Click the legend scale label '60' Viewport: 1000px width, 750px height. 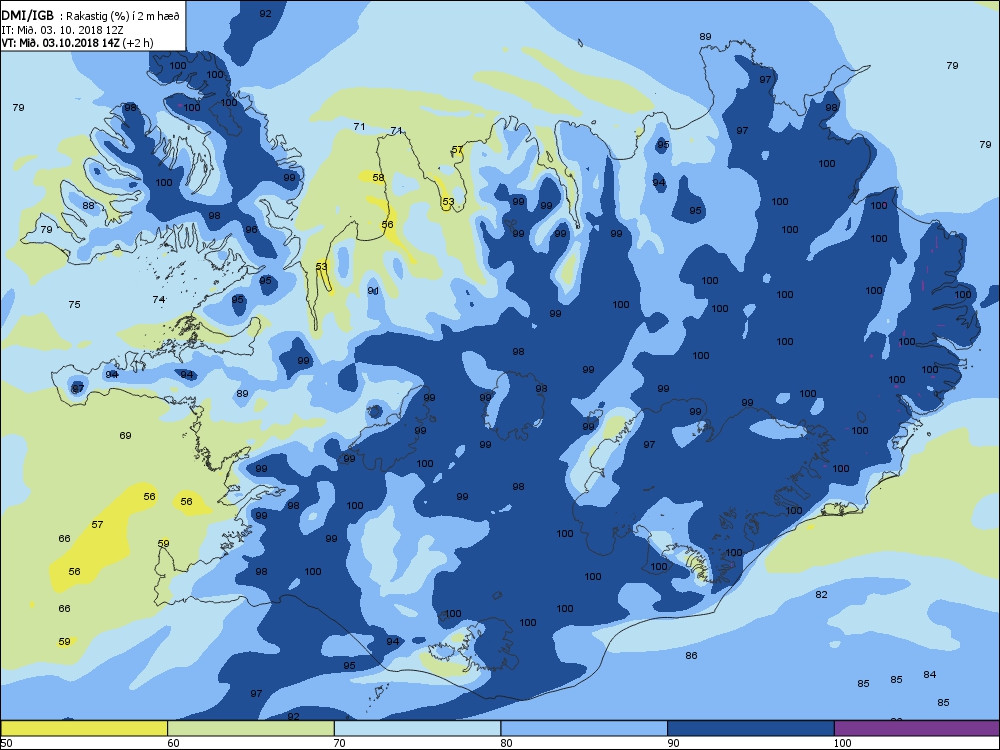(173, 743)
